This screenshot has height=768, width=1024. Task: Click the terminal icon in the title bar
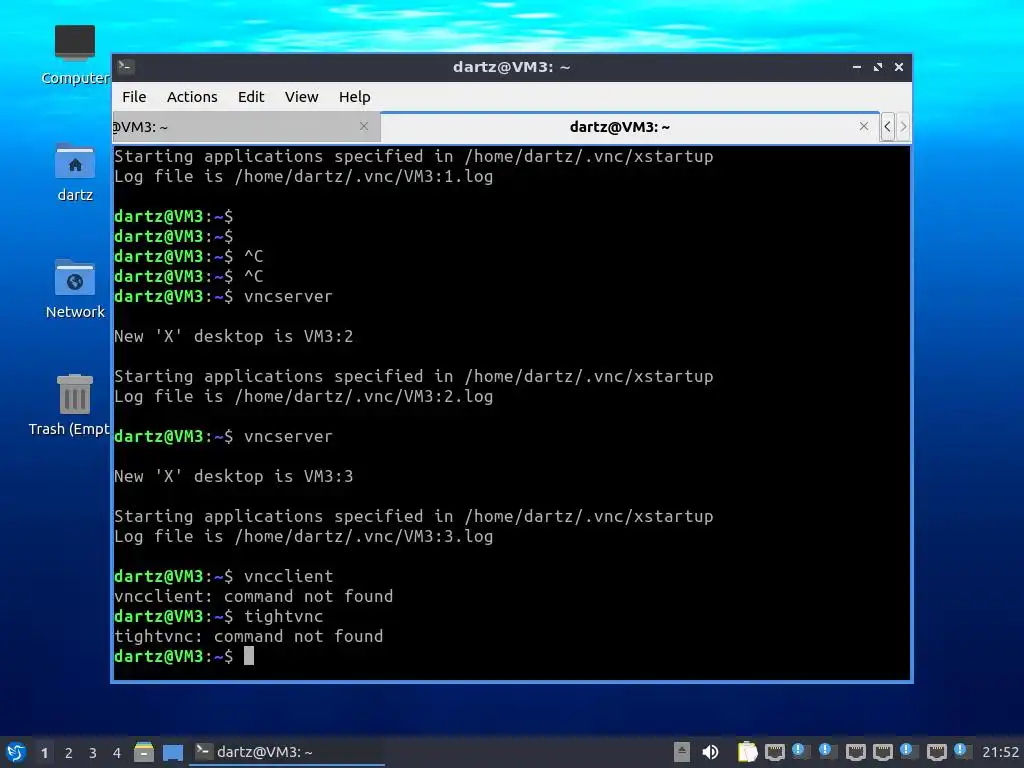click(x=125, y=67)
